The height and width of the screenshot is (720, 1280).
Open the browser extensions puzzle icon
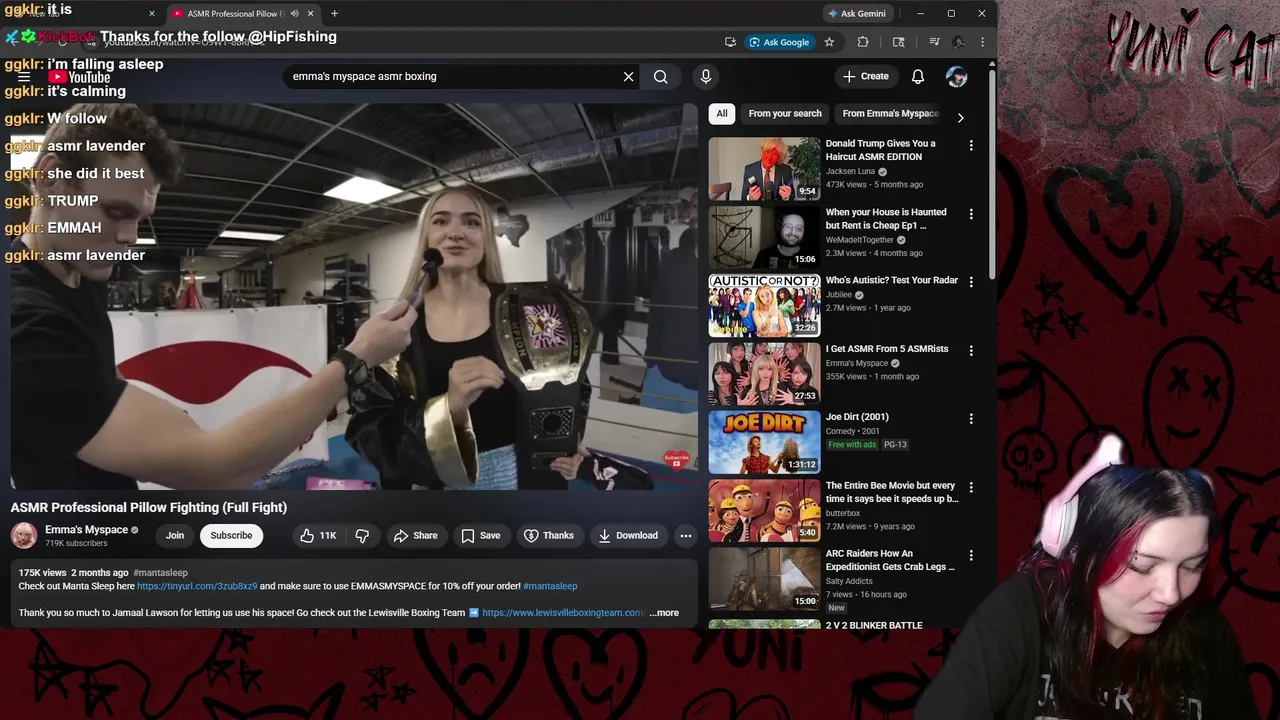pyautogui.click(x=863, y=42)
